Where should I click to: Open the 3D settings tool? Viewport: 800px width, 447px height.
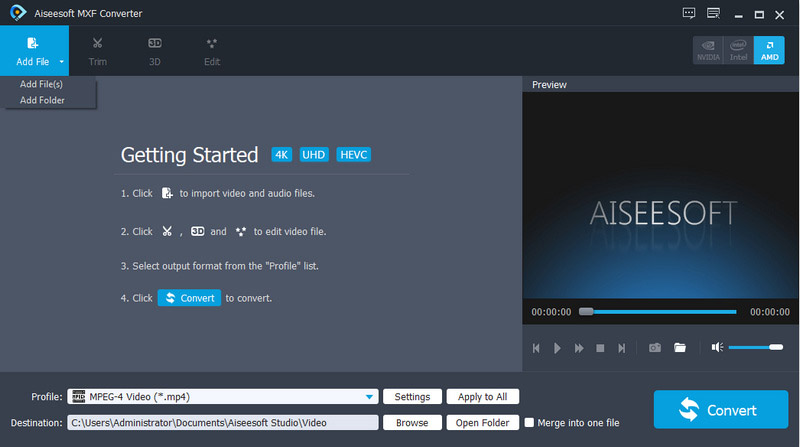(x=155, y=52)
